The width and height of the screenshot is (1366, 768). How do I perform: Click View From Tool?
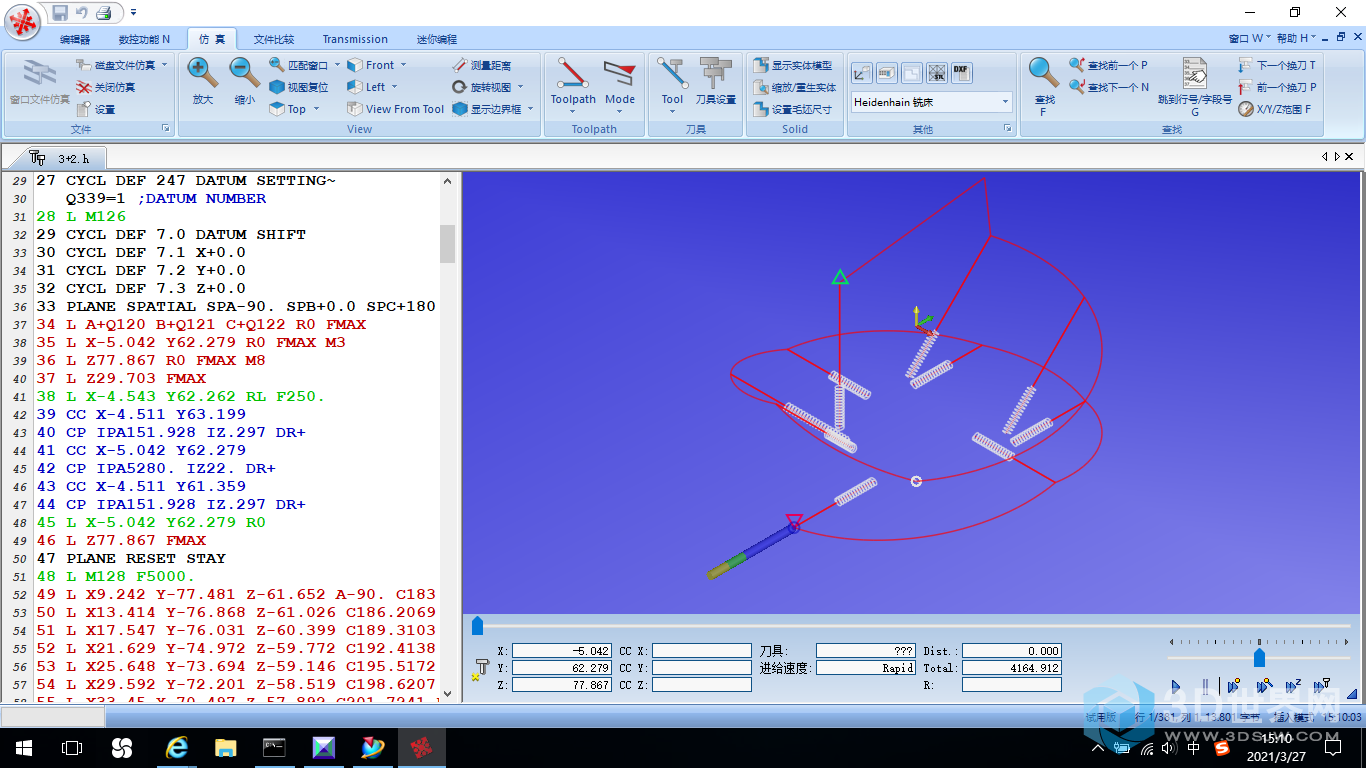[x=395, y=109]
